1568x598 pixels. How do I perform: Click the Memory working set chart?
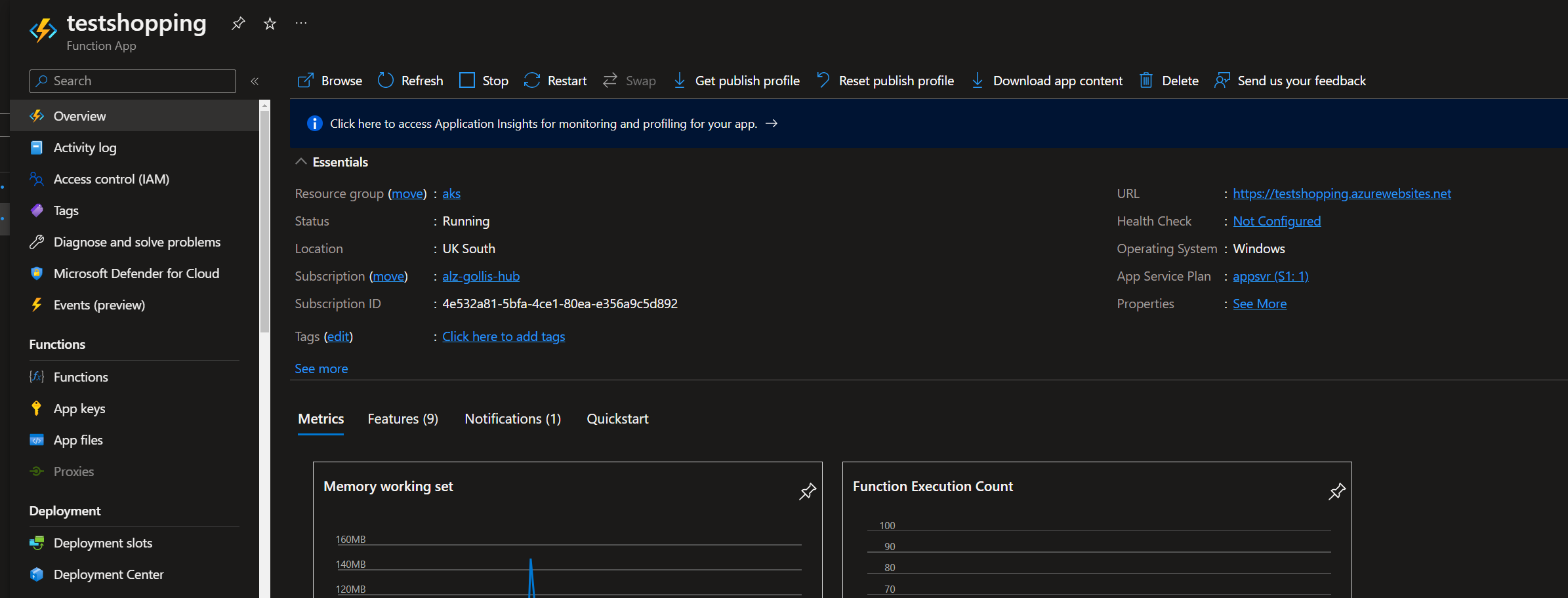tap(567, 530)
